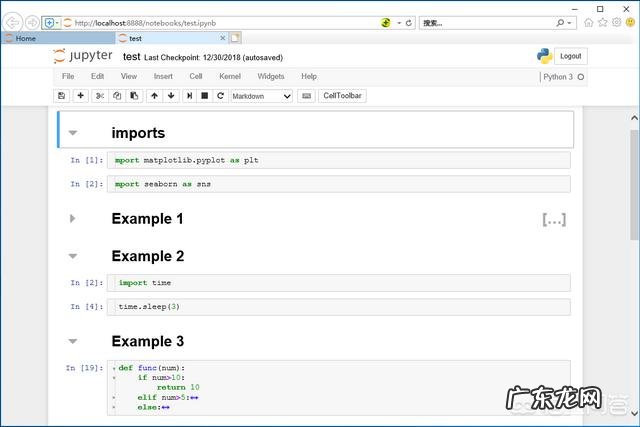The height and width of the screenshot is (427, 640).
Task: Click the localhost address bar
Action: coord(220,22)
